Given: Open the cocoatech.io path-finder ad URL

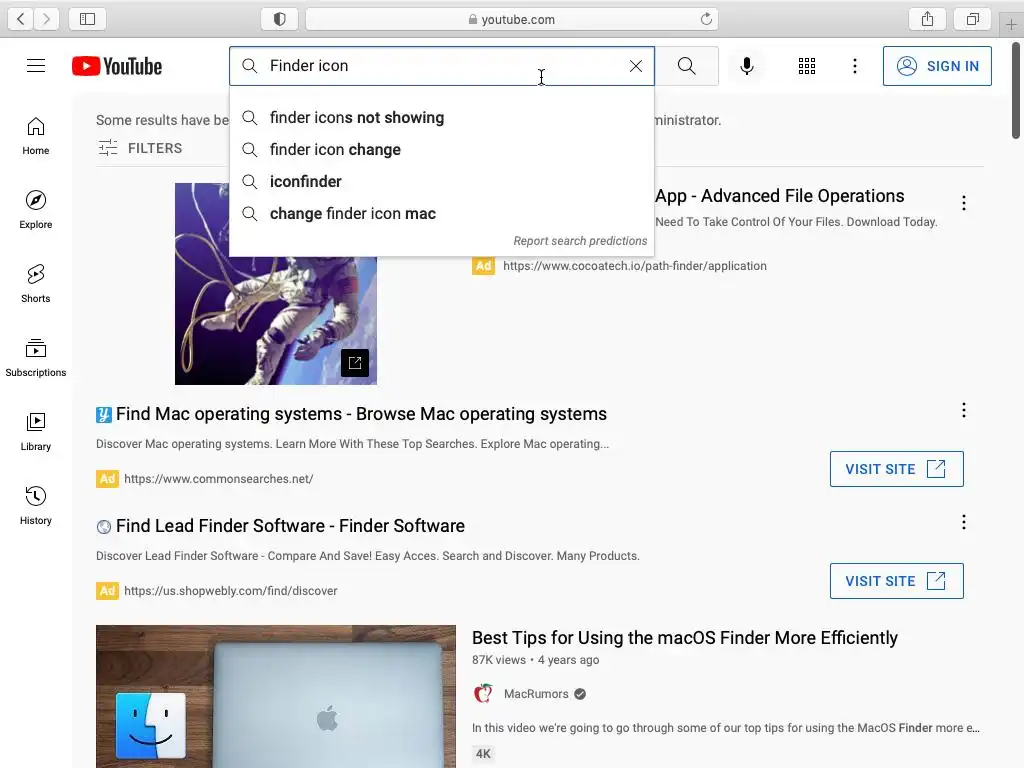Looking at the screenshot, I should point(634,266).
